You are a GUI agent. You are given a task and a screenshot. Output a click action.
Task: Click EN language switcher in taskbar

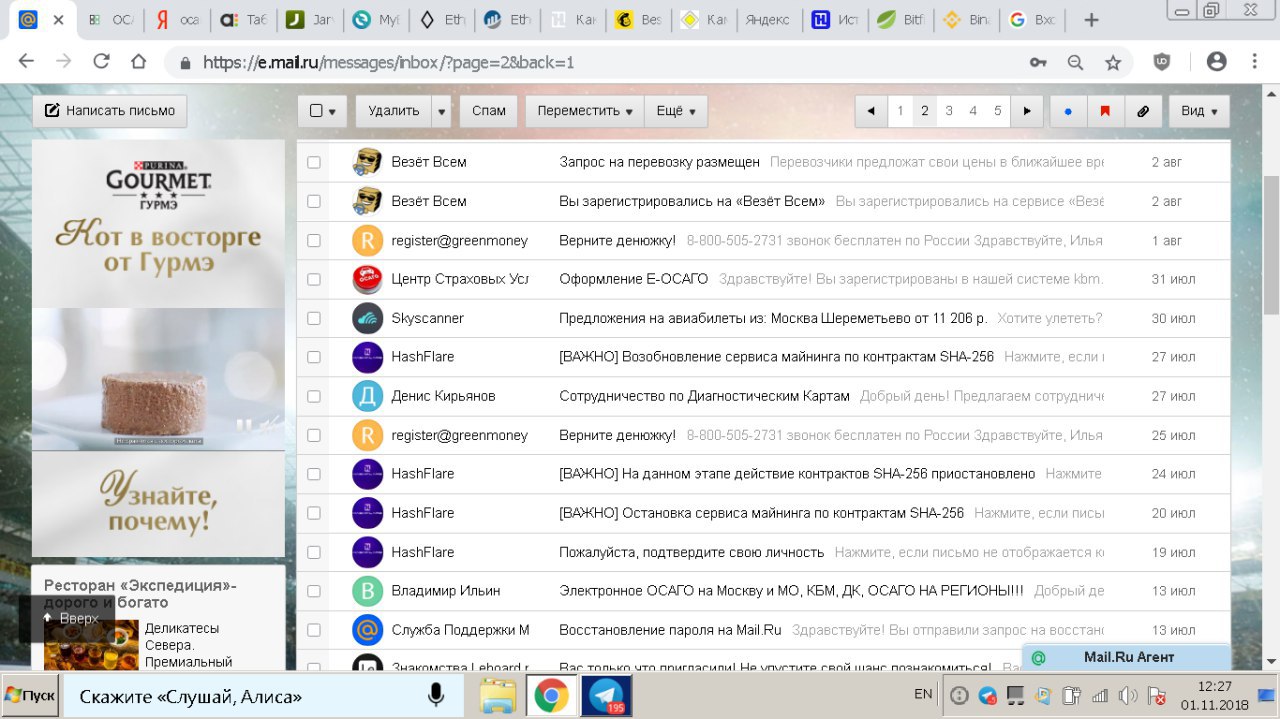coord(923,694)
